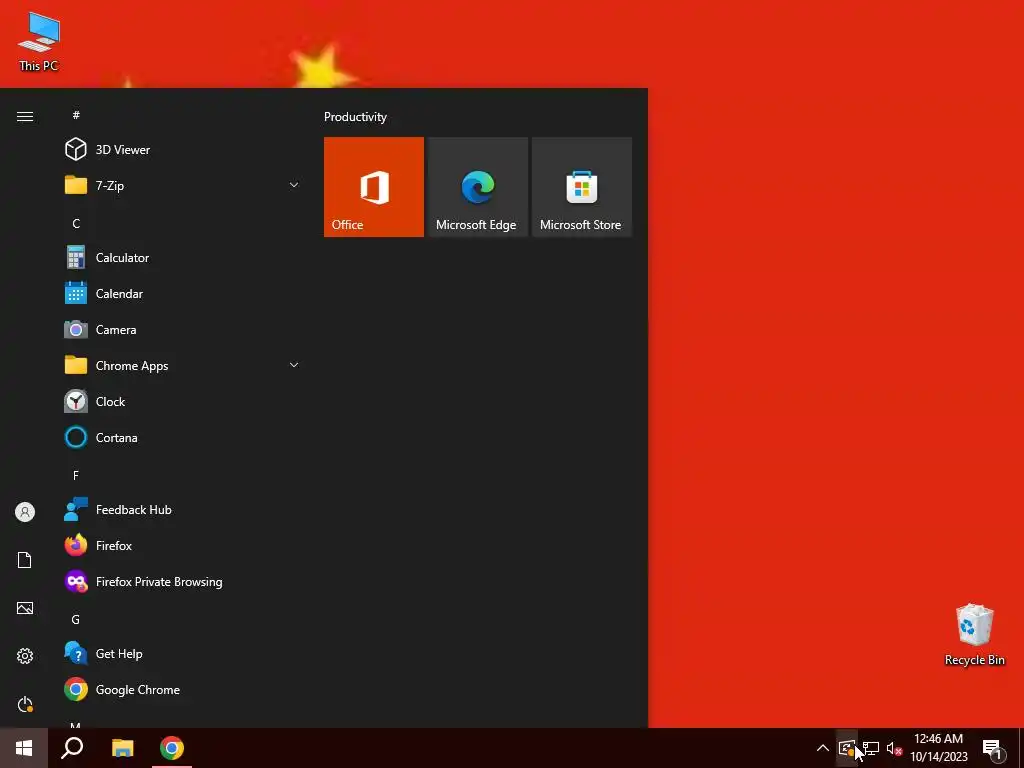
Task: Select the Recycle Bin desktop icon
Action: (x=974, y=635)
